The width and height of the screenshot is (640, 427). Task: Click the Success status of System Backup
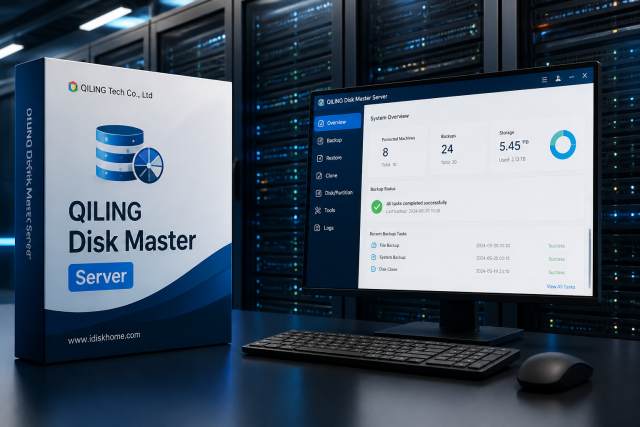[x=556, y=259]
